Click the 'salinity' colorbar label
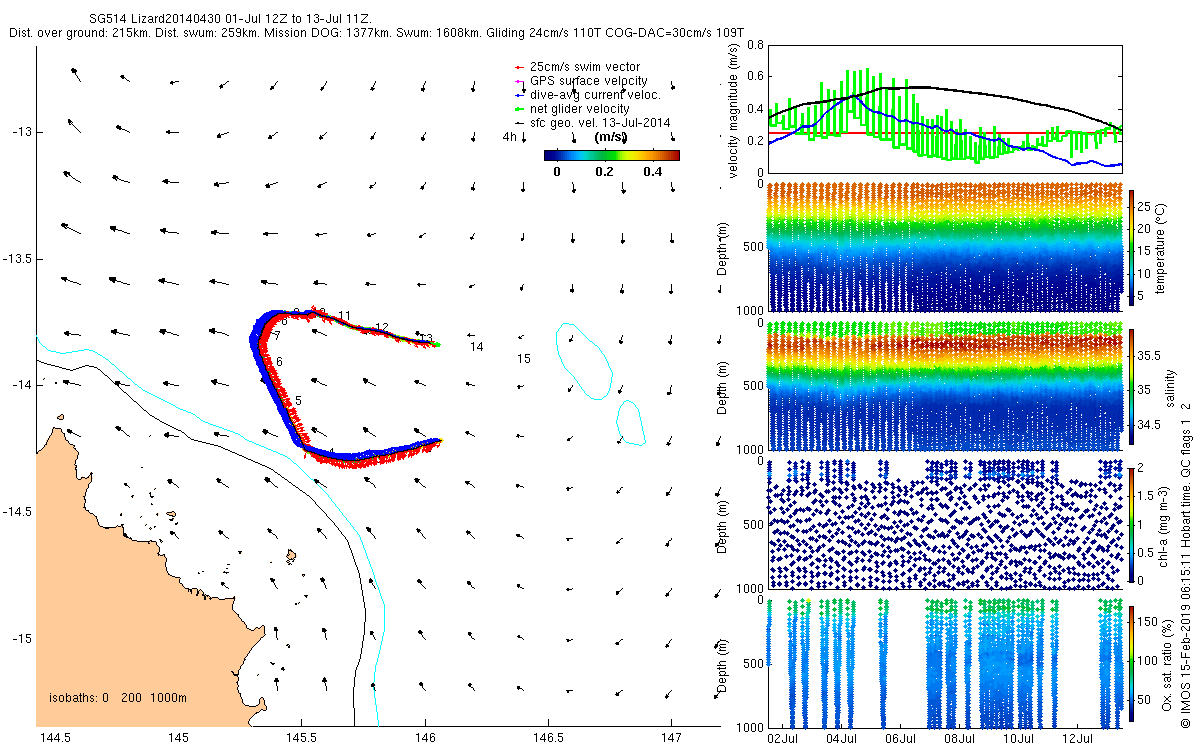Viewport: 1200px width, 750px height. pyautogui.click(x=1169, y=387)
